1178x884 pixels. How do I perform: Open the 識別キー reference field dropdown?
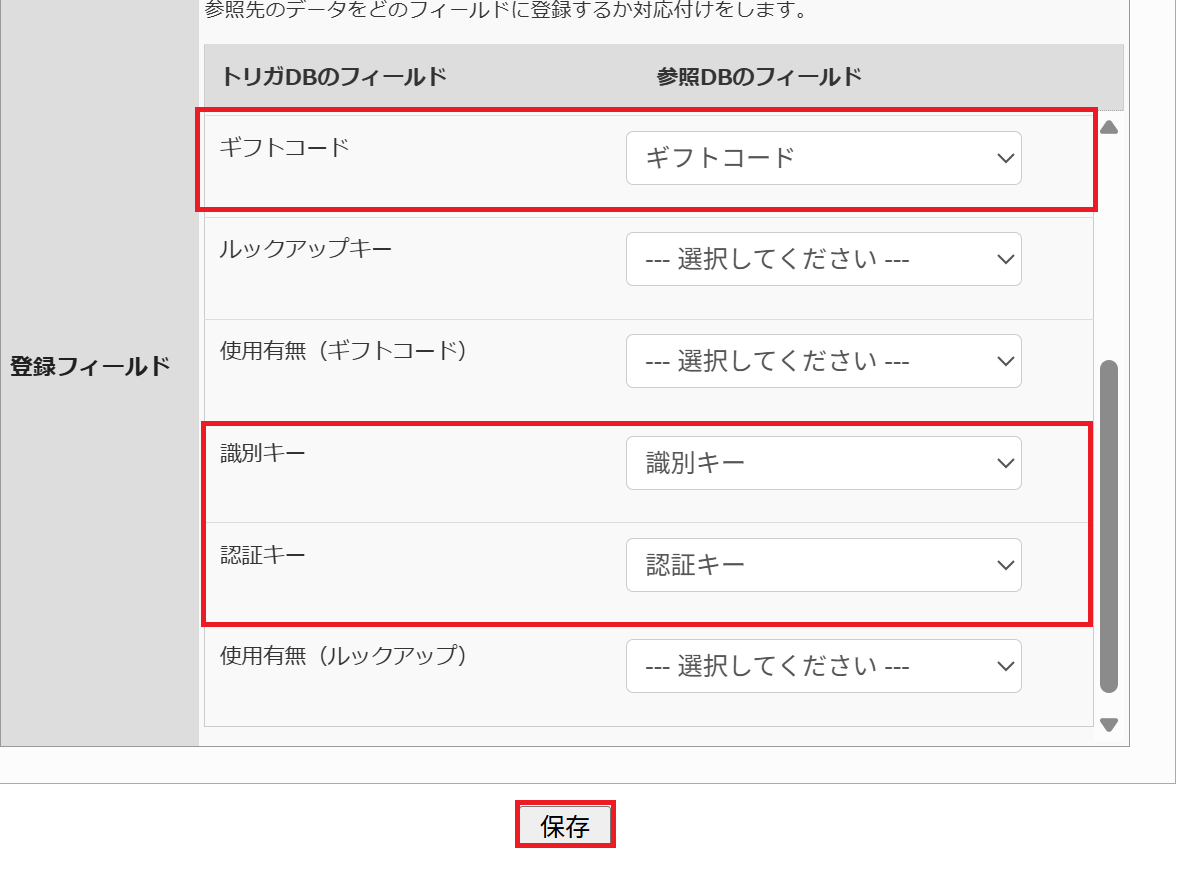[x=823, y=463]
